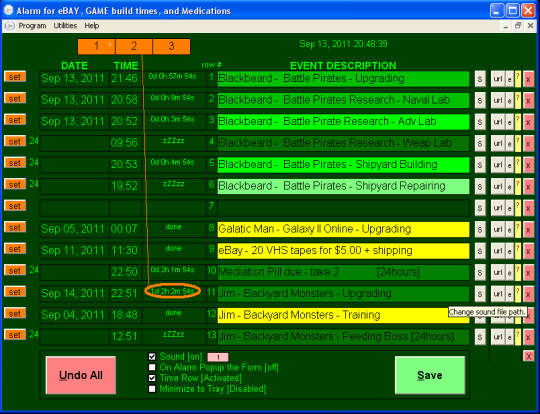Click e icon for Galaxy II Online row
The height and width of the screenshot is (414, 540).
click(510, 229)
